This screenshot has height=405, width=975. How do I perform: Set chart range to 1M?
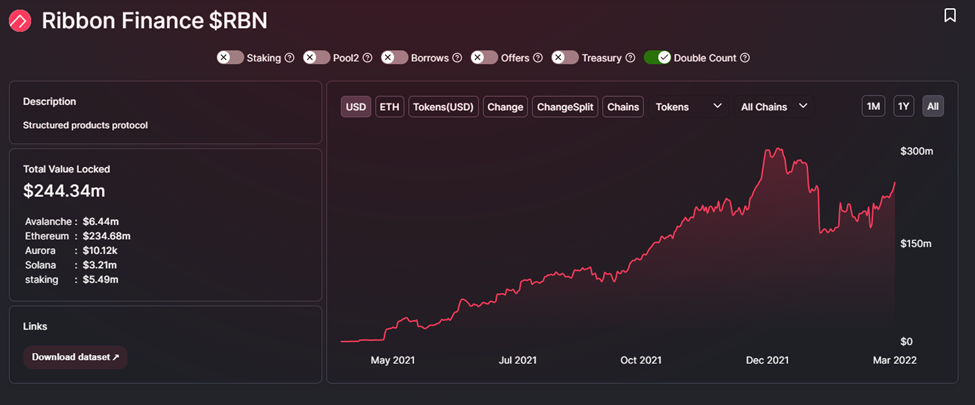pyautogui.click(x=873, y=106)
